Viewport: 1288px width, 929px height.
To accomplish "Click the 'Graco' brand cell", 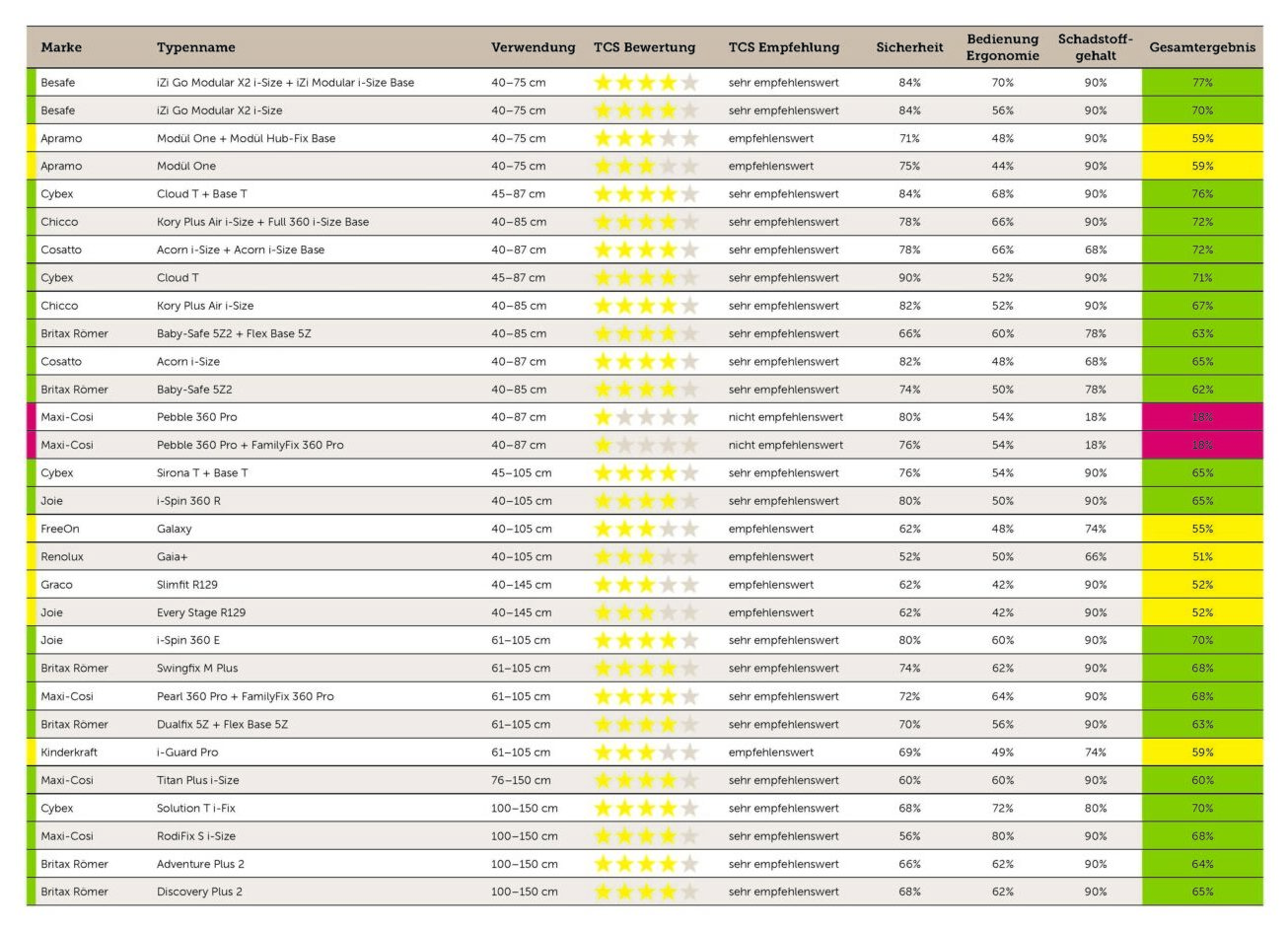I will pos(56,585).
